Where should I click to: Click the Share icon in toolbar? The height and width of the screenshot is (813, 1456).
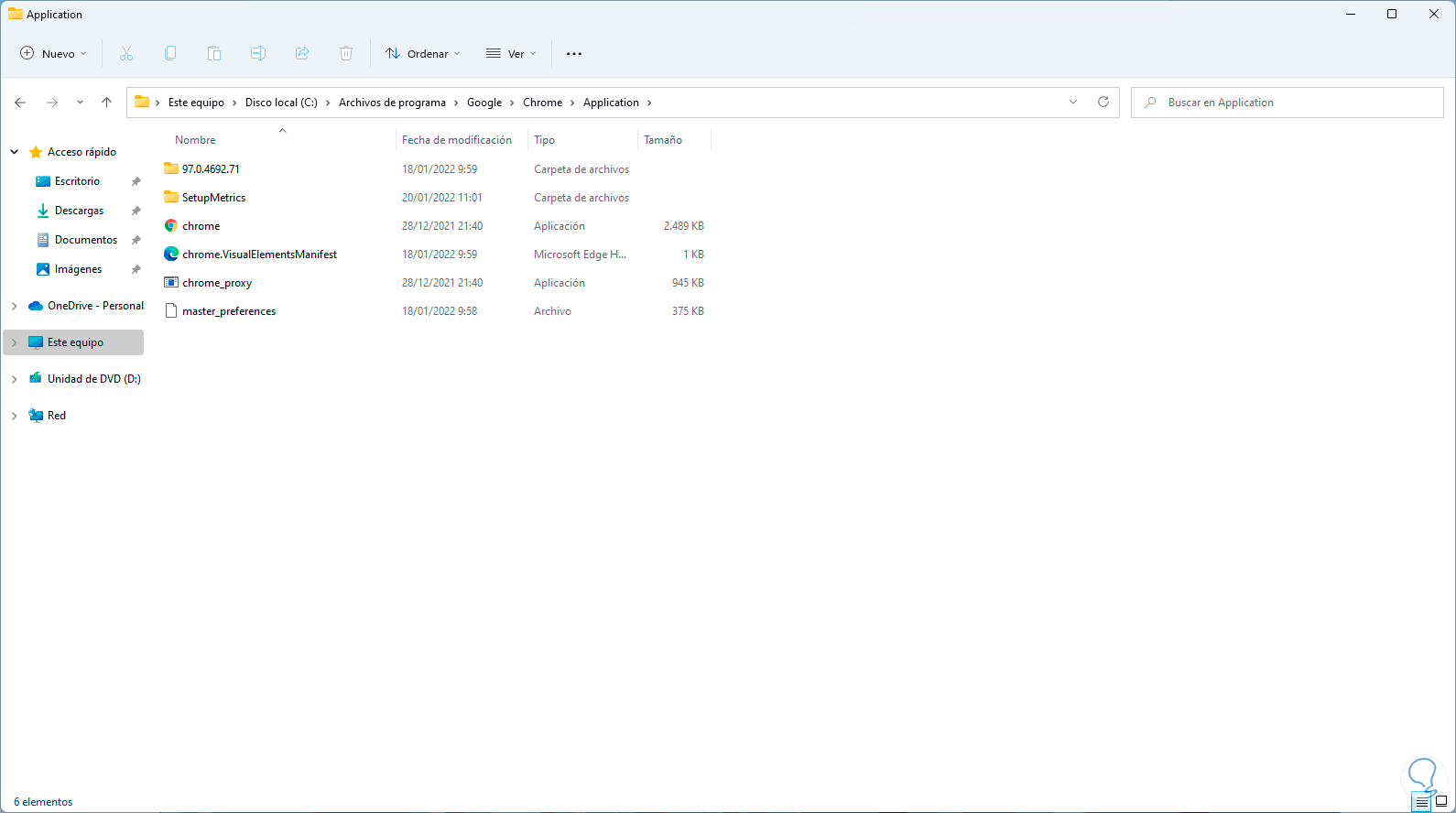click(x=302, y=54)
